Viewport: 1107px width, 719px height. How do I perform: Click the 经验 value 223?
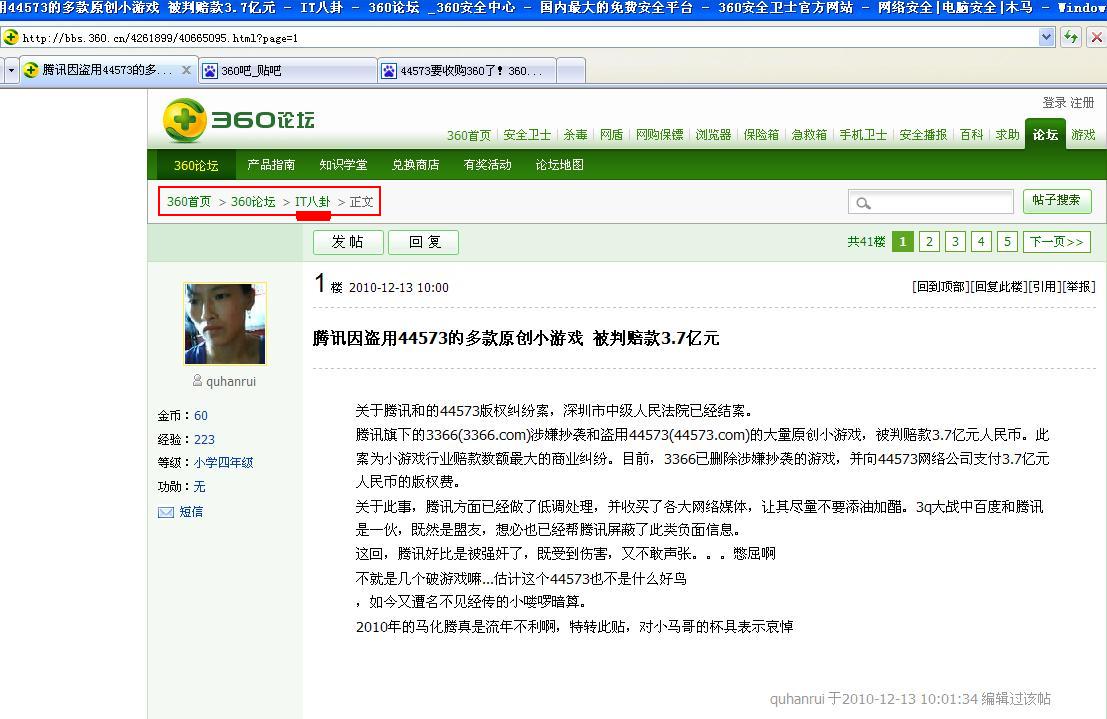pyautogui.click(x=204, y=439)
